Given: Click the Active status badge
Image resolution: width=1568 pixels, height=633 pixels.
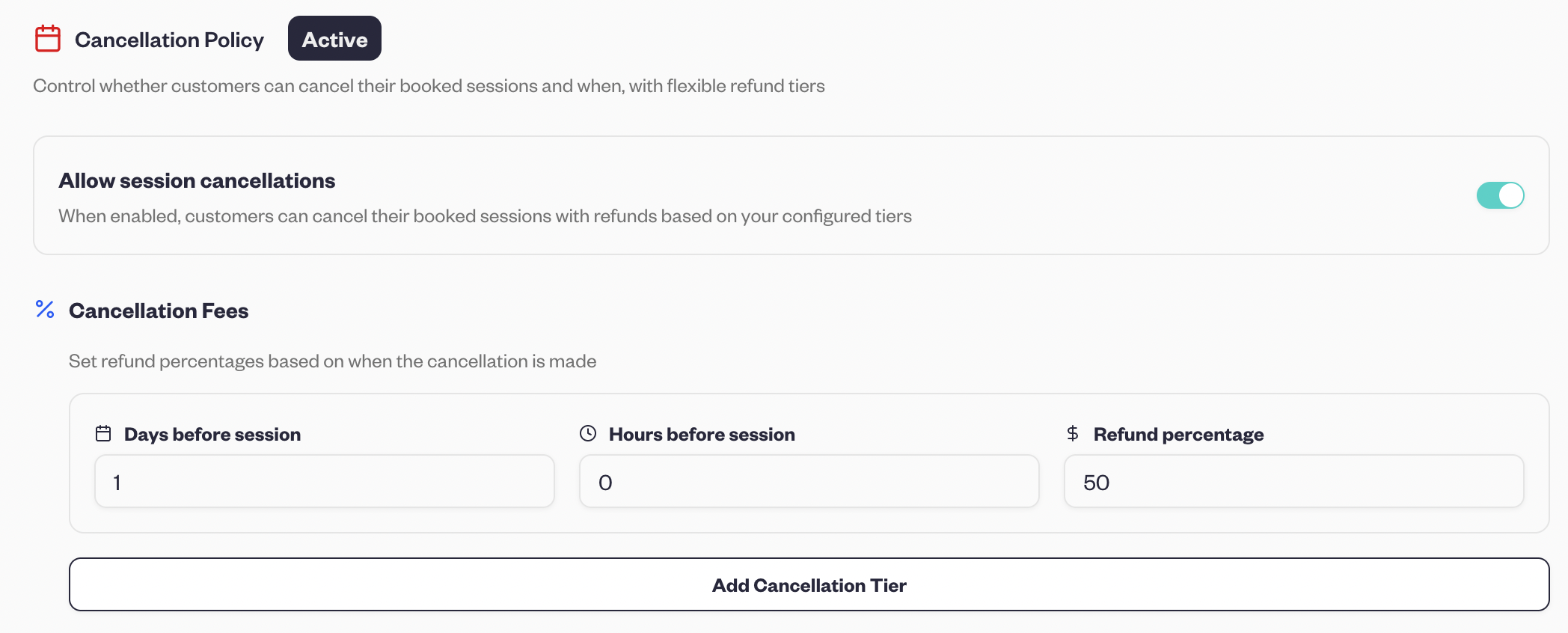Looking at the screenshot, I should coord(334,39).
